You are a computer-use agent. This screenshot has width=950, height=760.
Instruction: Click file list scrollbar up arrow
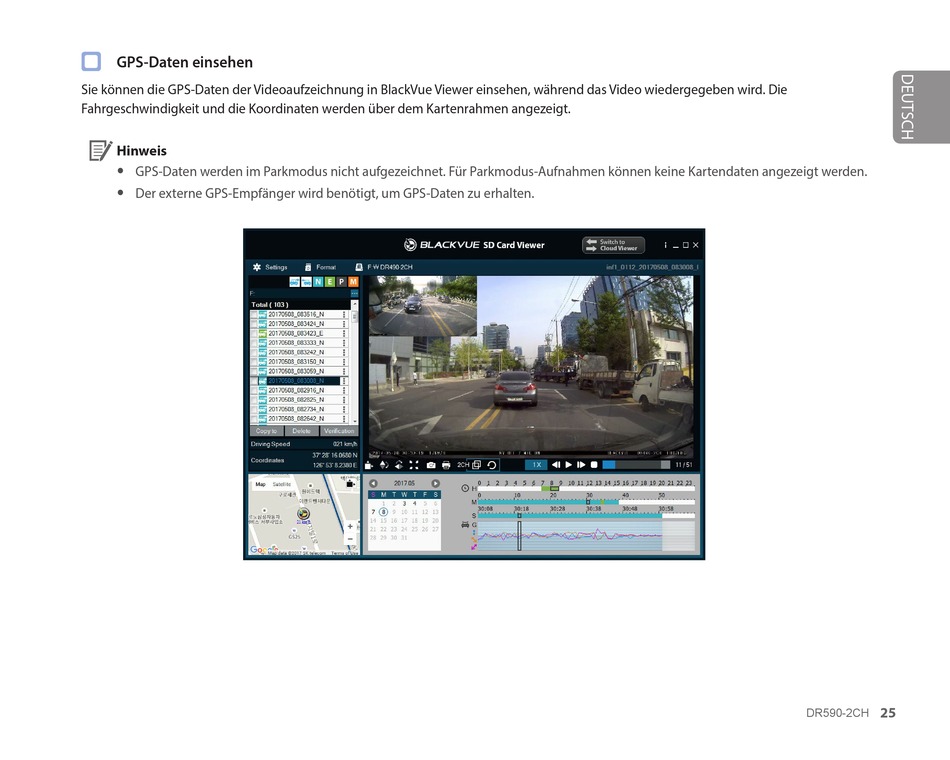(x=354, y=304)
